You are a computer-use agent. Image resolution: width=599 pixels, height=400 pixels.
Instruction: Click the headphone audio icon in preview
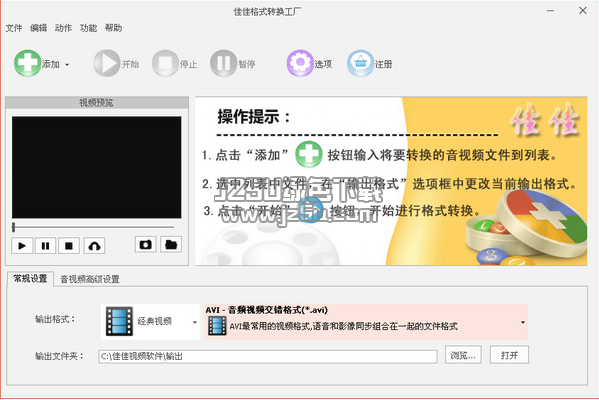94,246
